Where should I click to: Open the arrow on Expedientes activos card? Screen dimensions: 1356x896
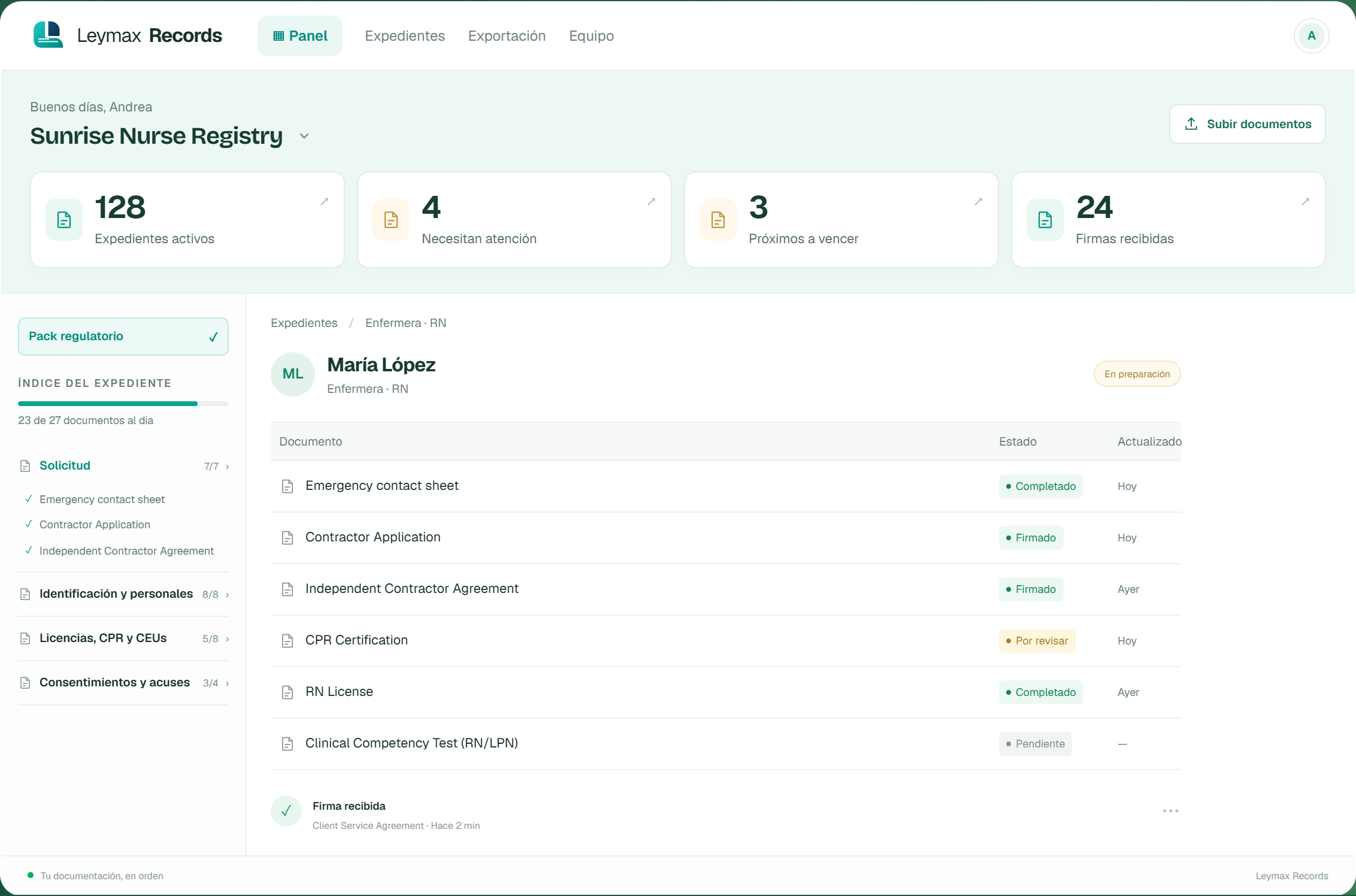click(x=324, y=202)
